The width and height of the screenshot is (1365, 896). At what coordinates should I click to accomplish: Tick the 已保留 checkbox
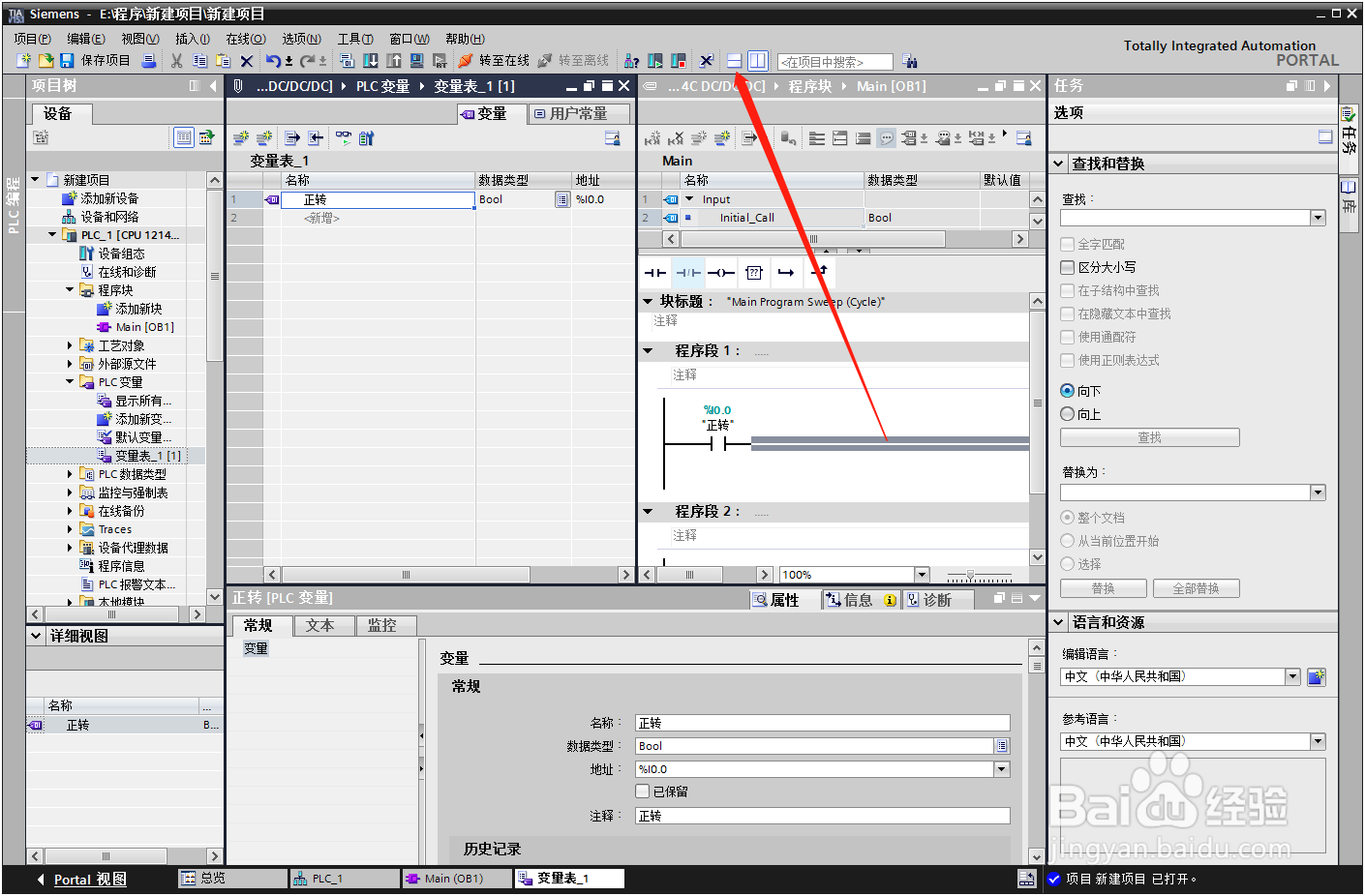click(x=643, y=791)
